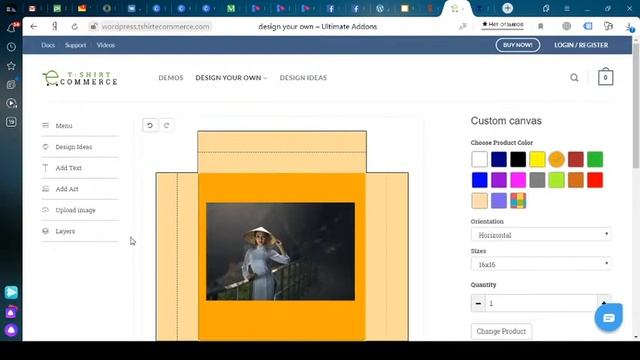Choose the magenta product color
The height and width of the screenshot is (360, 640).
[518, 180]
